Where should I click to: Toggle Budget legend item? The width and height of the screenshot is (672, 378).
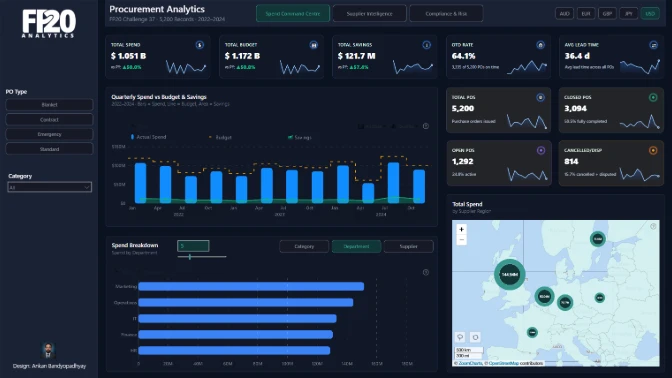[220, 138]
